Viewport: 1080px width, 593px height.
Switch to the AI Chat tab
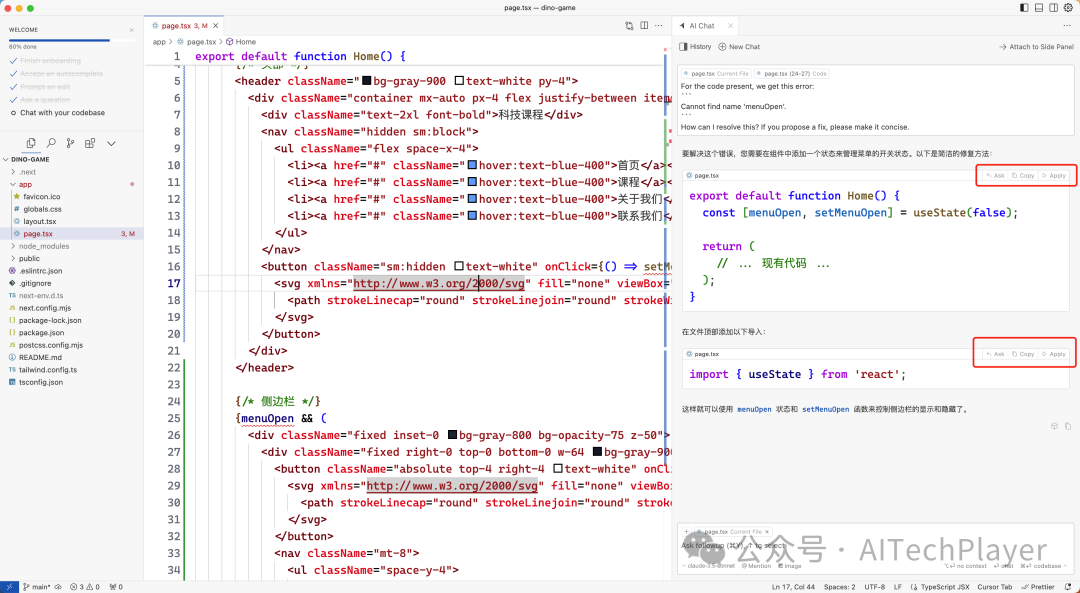[x=701, y=25]
